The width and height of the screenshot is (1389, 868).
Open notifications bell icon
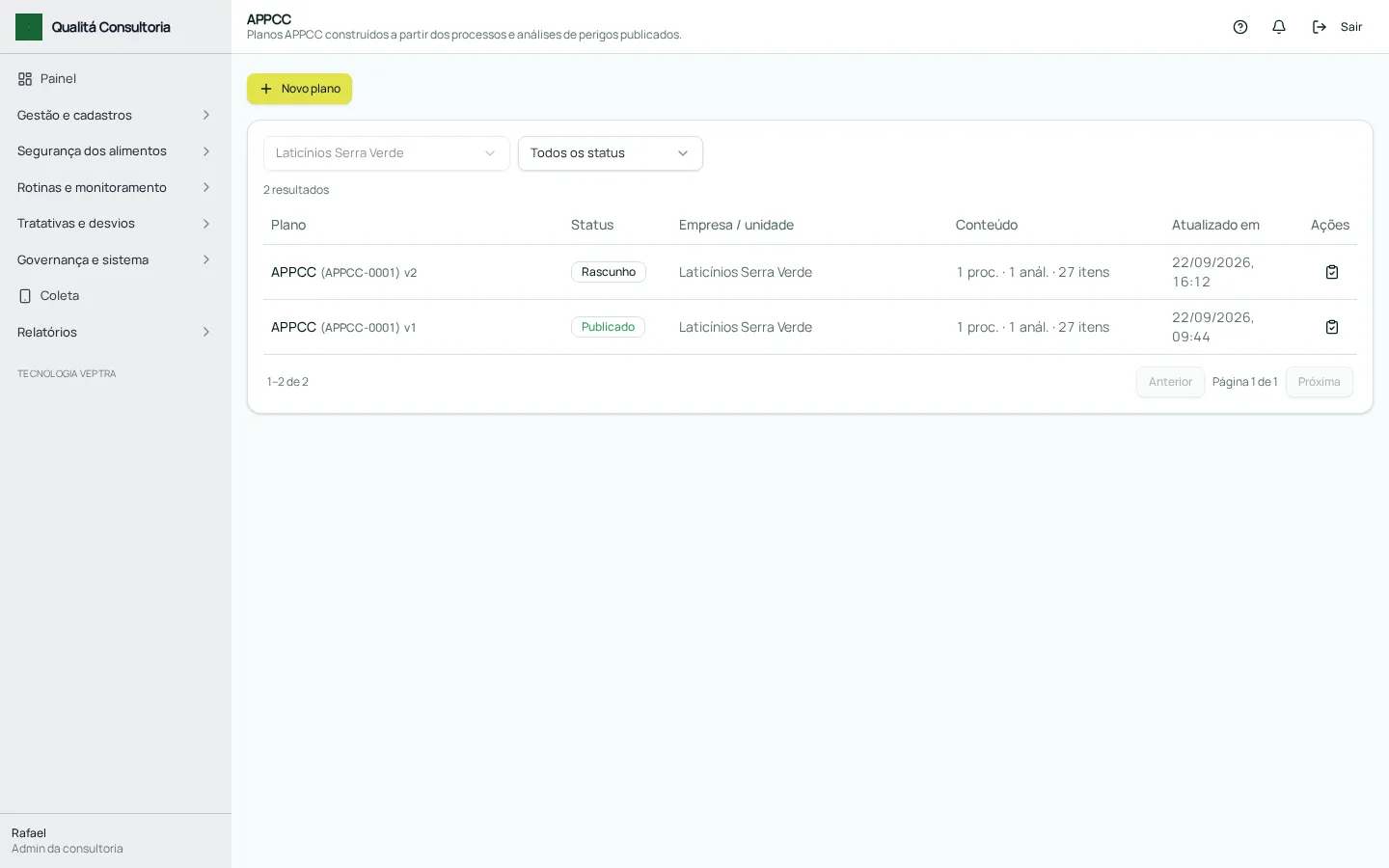[x=1279, y=27]
